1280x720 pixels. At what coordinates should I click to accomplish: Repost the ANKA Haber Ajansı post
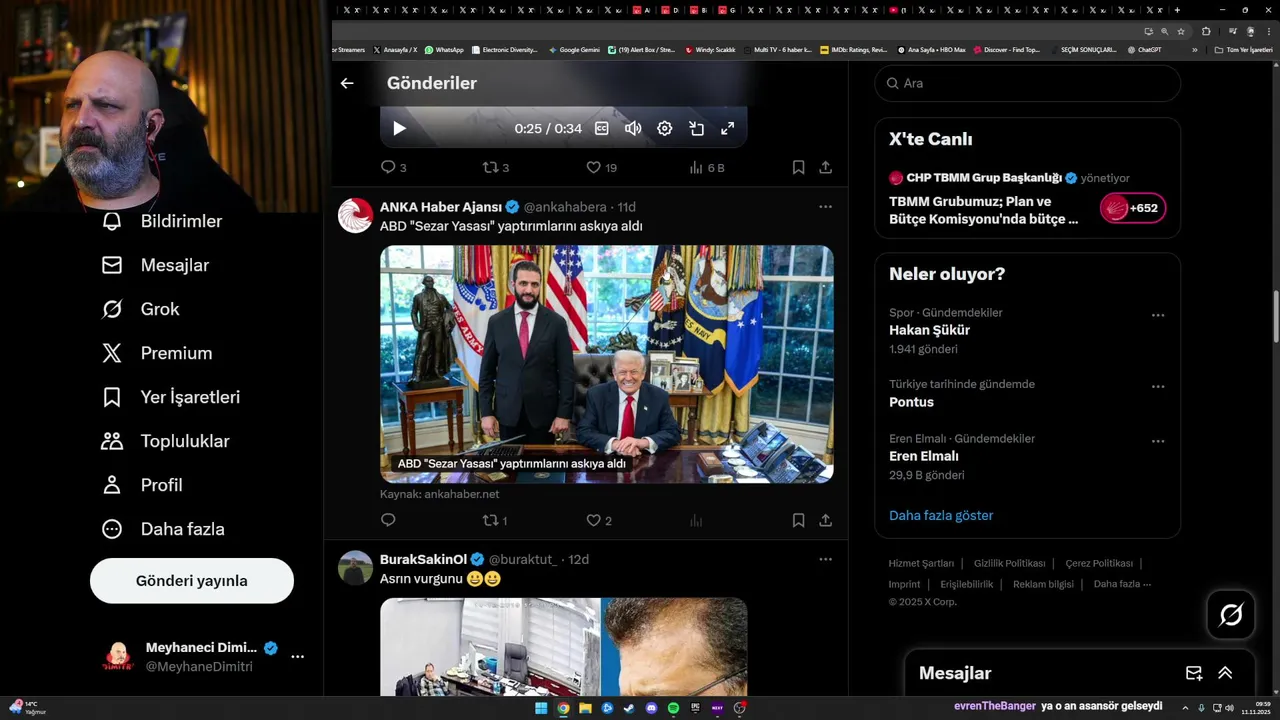[495, 520]
